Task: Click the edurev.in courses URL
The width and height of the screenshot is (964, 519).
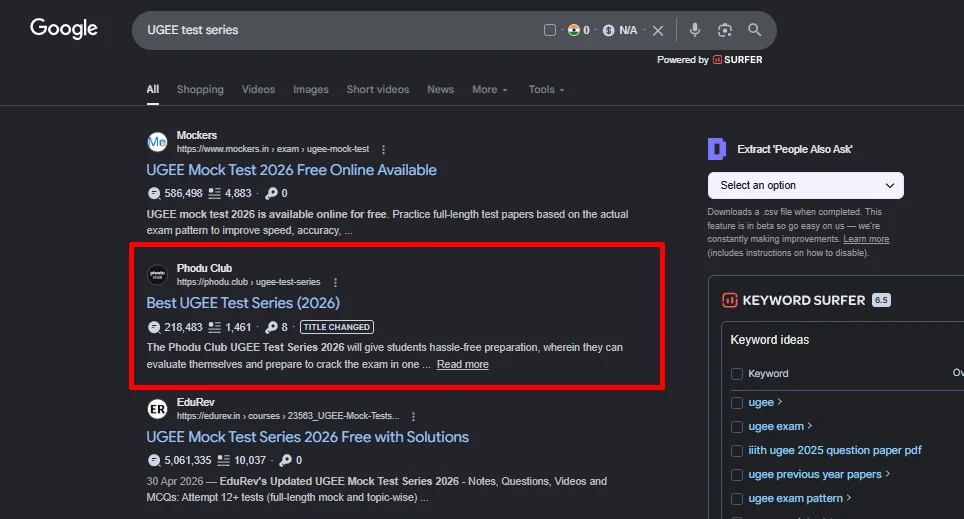Action: 288,416
